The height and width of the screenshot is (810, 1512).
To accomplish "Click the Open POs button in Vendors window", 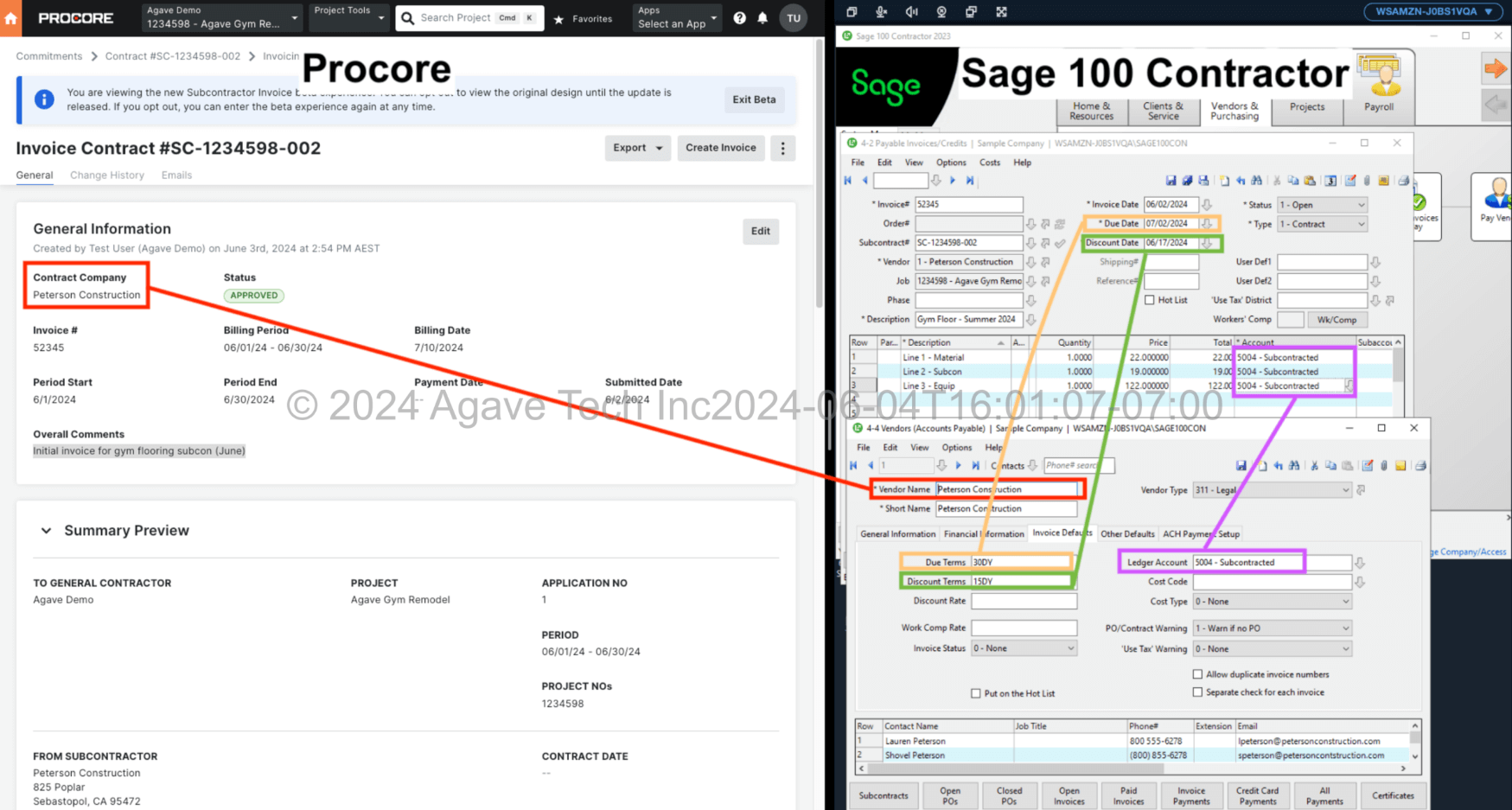I will click(950, 796).
